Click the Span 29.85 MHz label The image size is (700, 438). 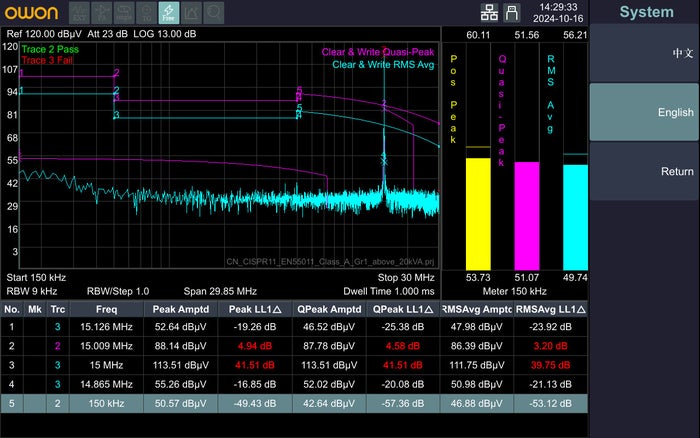pos(220,292)
